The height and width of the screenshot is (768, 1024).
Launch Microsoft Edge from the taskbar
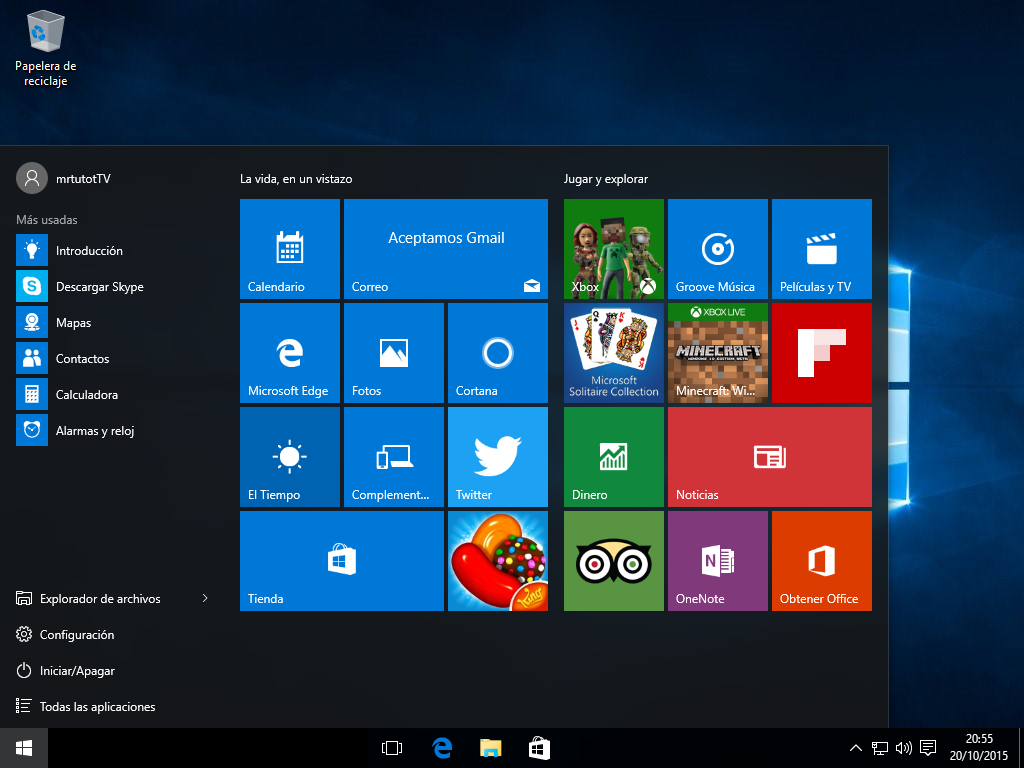(441, 747)
